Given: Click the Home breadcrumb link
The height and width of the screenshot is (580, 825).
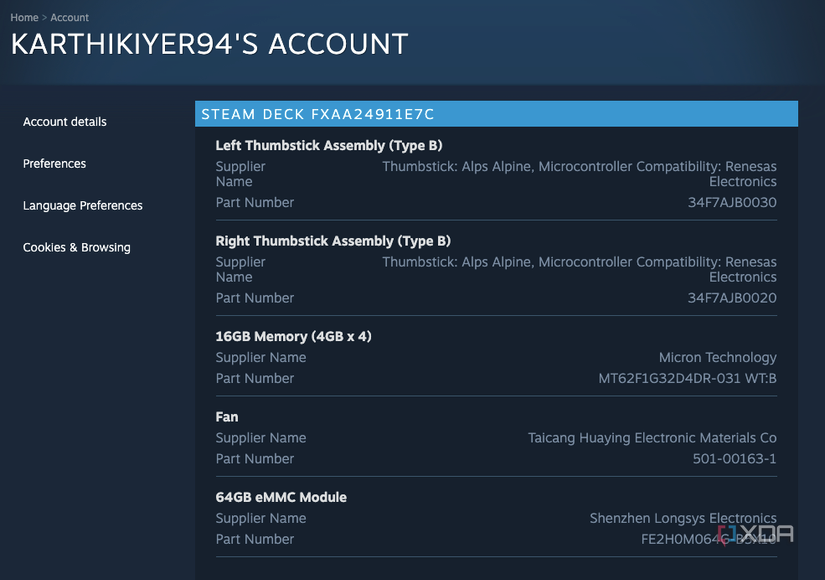Looking at the screenshot, I should click(x=24, y=17).
